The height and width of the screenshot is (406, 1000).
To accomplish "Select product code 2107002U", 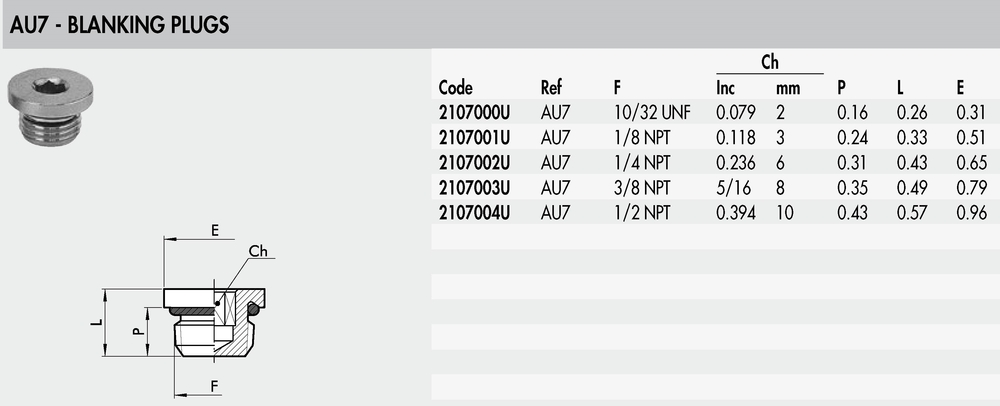I will click(x=474, y=163).
